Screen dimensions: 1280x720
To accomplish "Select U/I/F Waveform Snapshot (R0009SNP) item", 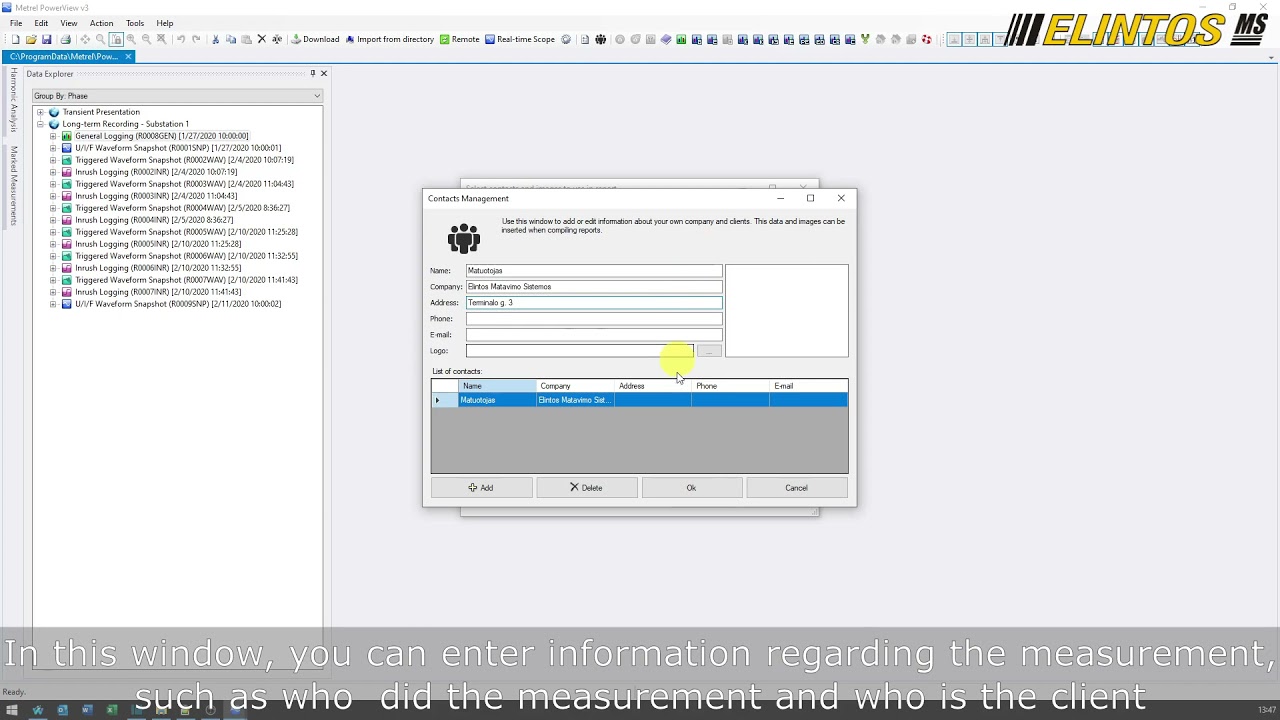I will 178,304.
